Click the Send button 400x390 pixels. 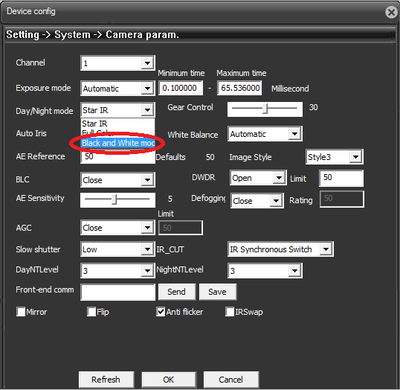[176, 292]
